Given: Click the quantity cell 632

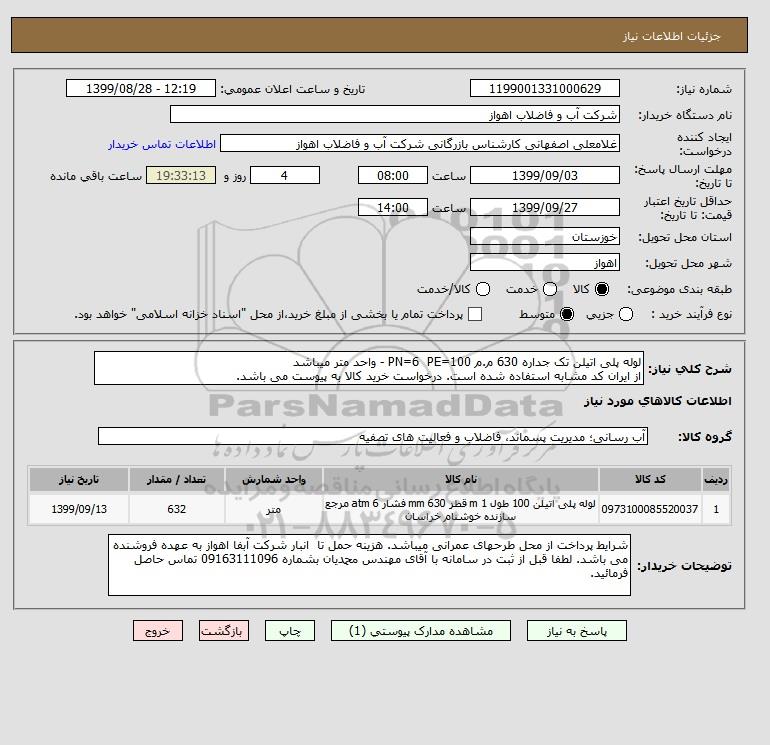Looking at the screenshot, I should pyautogui.click(x=177, y=509).
